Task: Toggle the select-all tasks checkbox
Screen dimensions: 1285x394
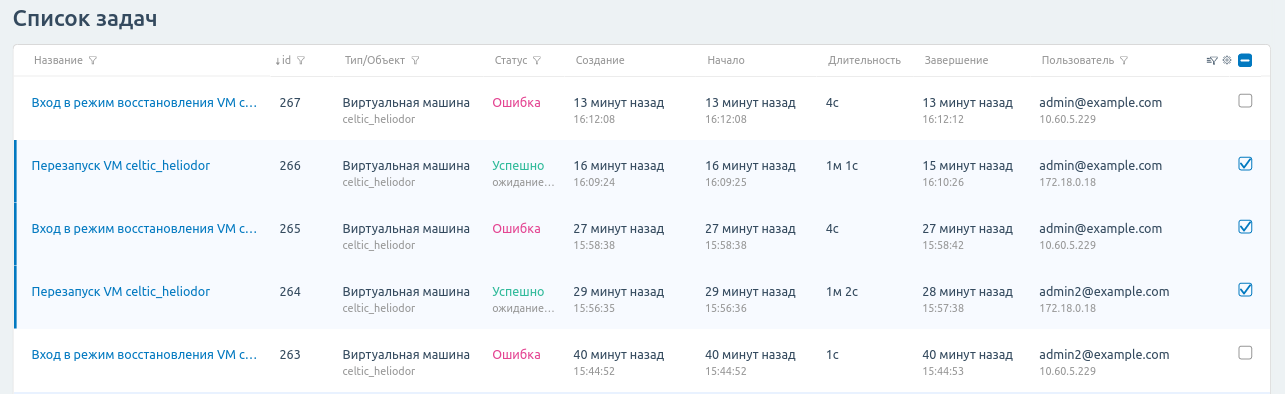Action: pyautogui.click(x=1245, y=61)
